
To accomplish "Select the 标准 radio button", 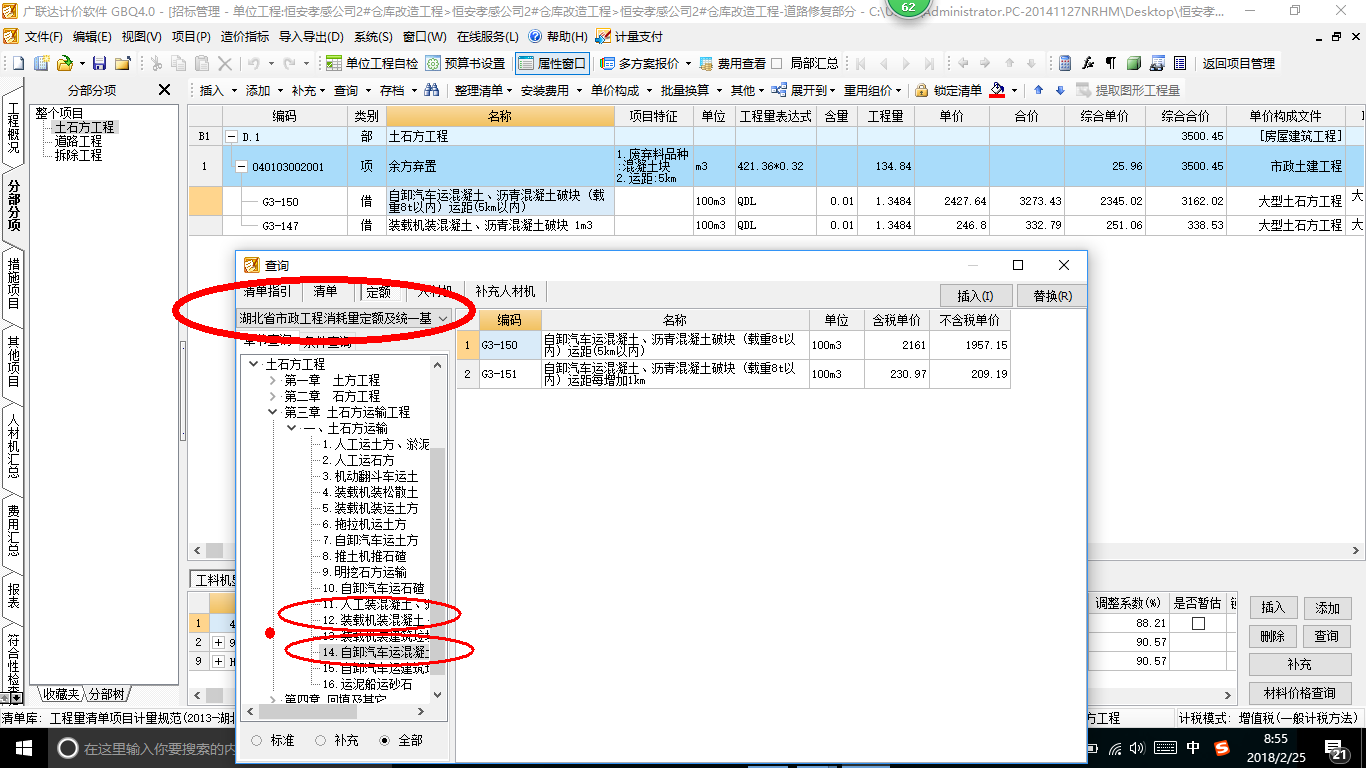I will [x=257, y=740].
